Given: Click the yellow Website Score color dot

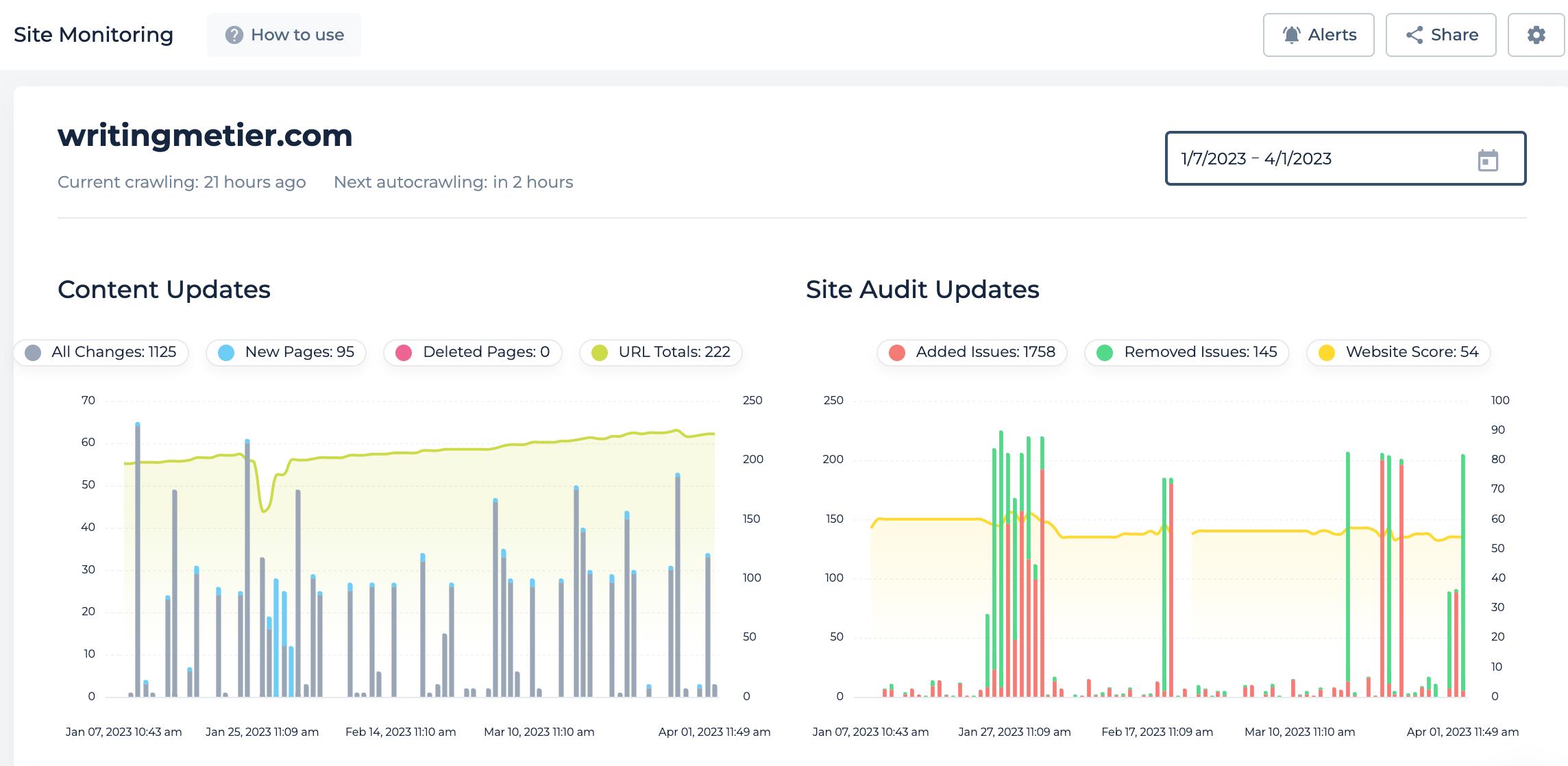Looking at the screenshot, I should click(1327, 353).
